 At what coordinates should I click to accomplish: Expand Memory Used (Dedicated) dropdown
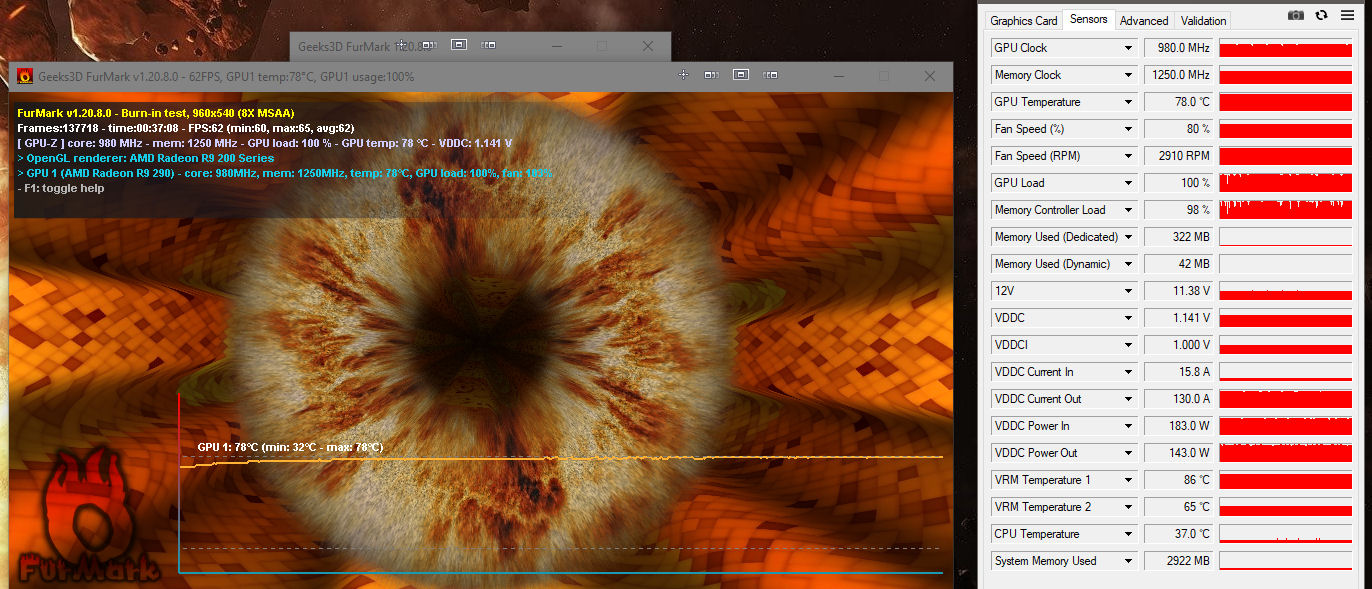click(1129, 237)
